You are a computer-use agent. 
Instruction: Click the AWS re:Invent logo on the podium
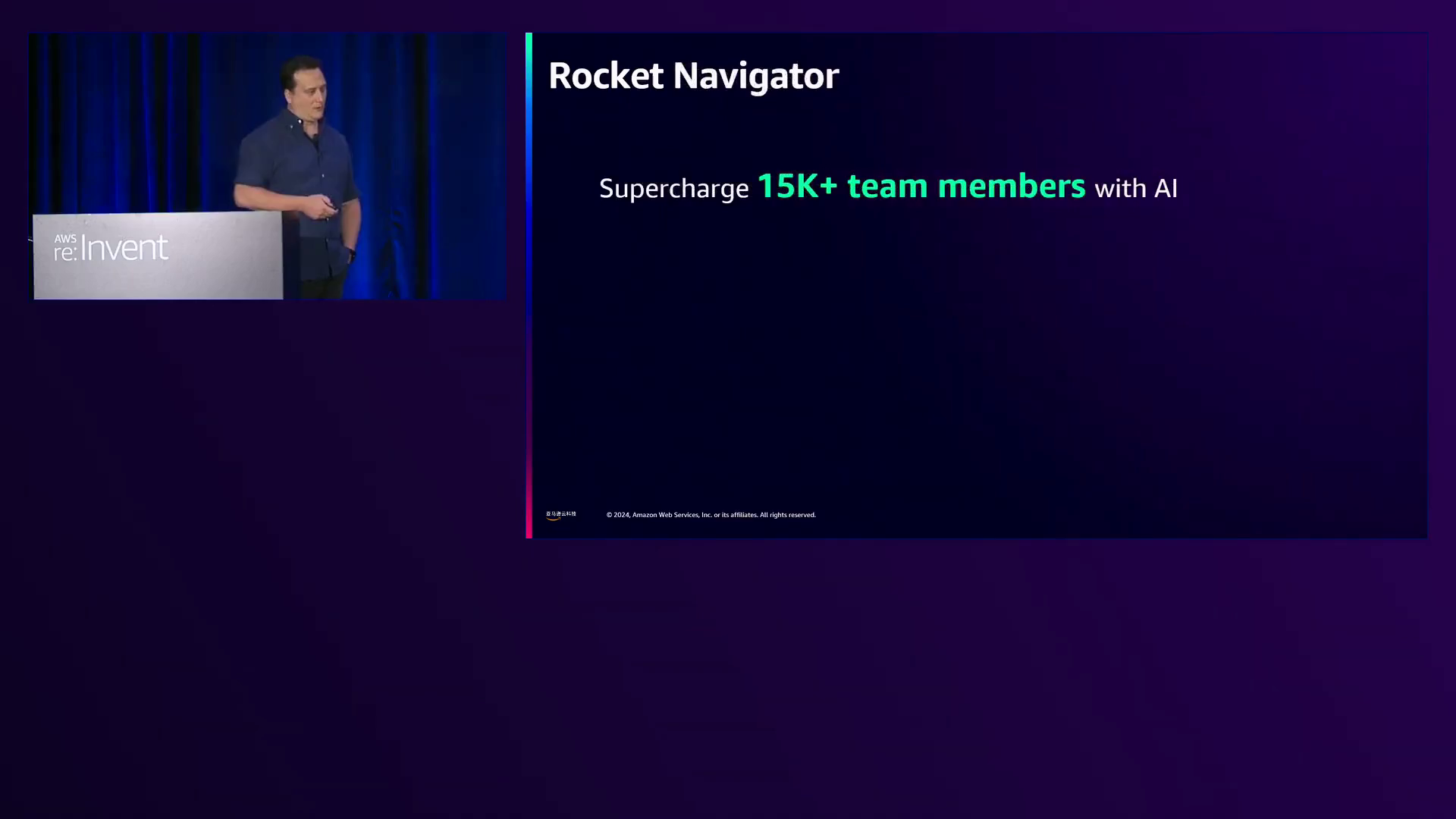[x=111, y=248]
